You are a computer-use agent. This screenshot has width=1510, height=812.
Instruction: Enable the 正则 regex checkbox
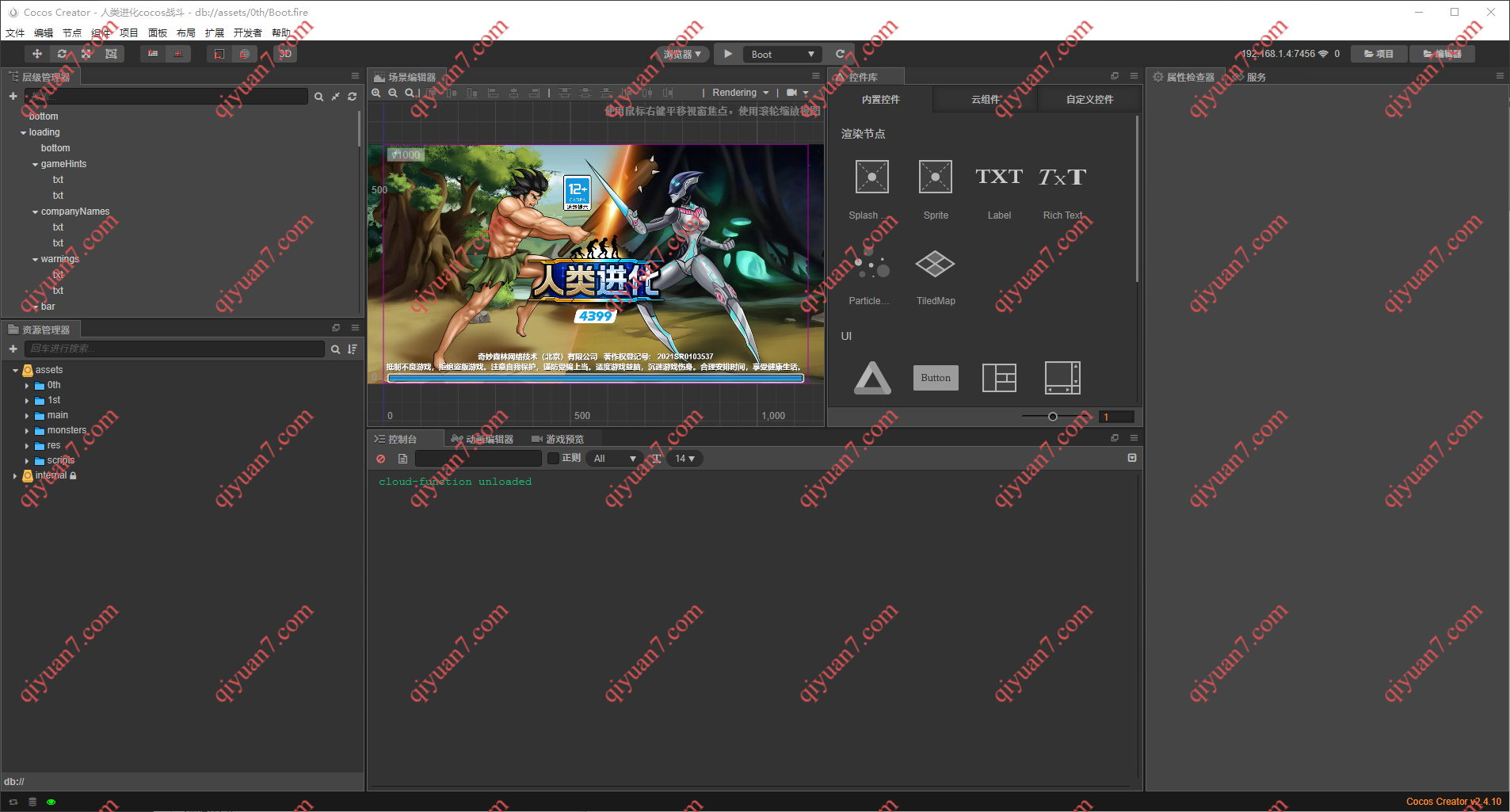[x=554, y=458]
